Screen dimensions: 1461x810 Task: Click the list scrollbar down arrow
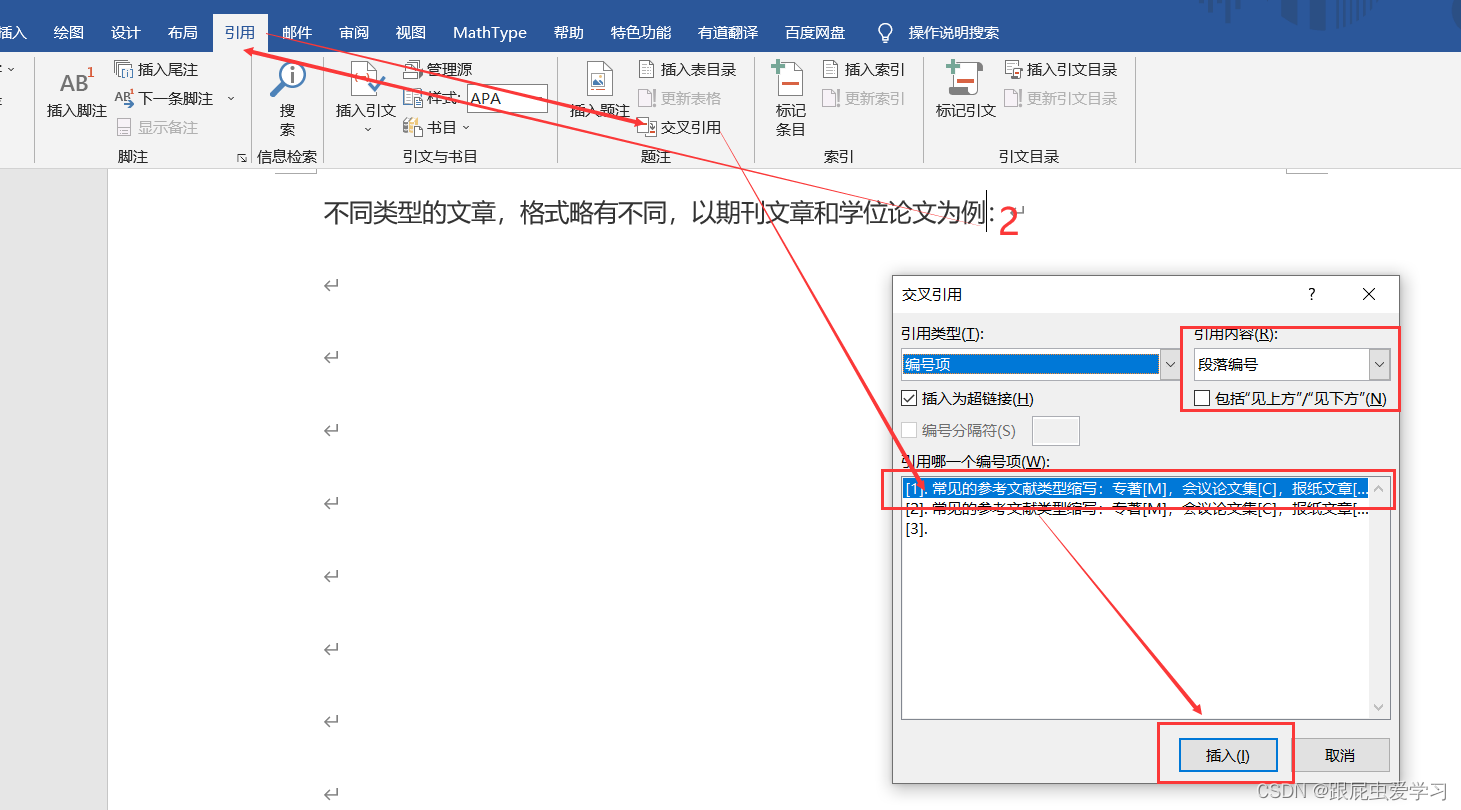(1380, 708)
